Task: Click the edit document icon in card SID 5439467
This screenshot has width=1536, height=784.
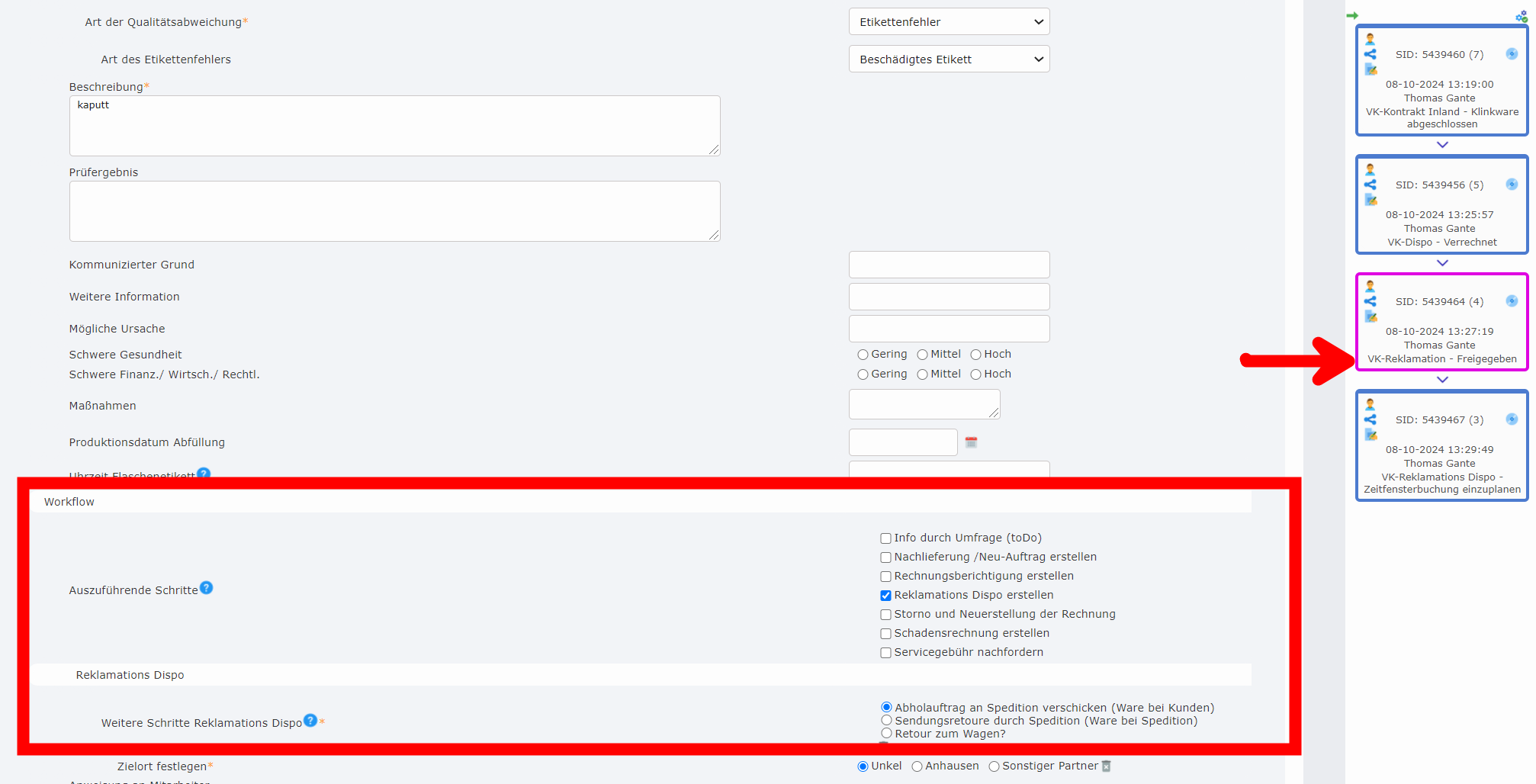Action: click(1371, 435)
